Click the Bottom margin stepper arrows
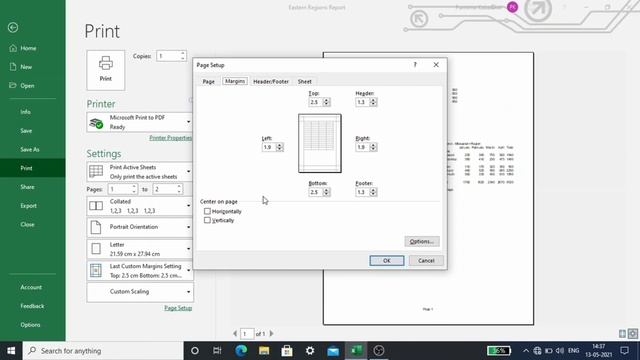The width and height of the screenshot is (640, 360). pos(326,192)
